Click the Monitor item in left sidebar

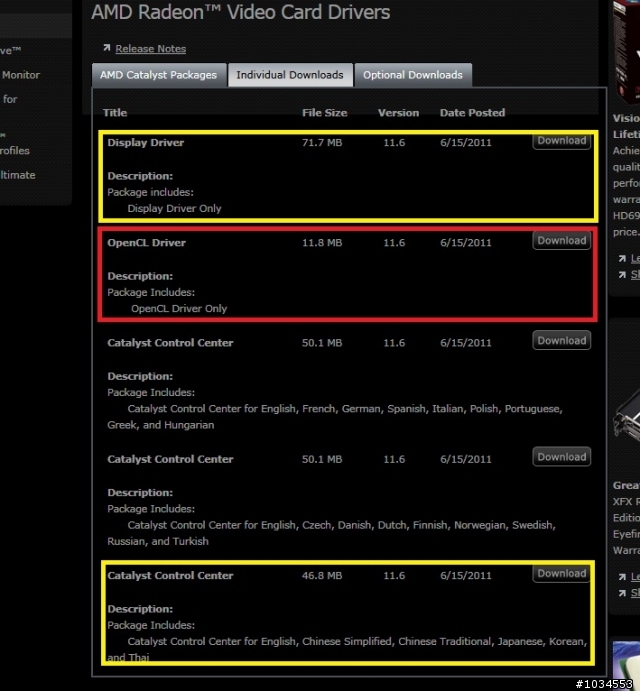pos(21,75)
